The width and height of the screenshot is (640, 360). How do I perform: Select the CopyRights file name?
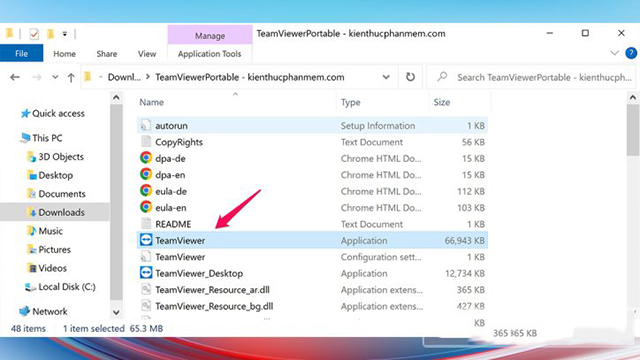tap(179, 142)
